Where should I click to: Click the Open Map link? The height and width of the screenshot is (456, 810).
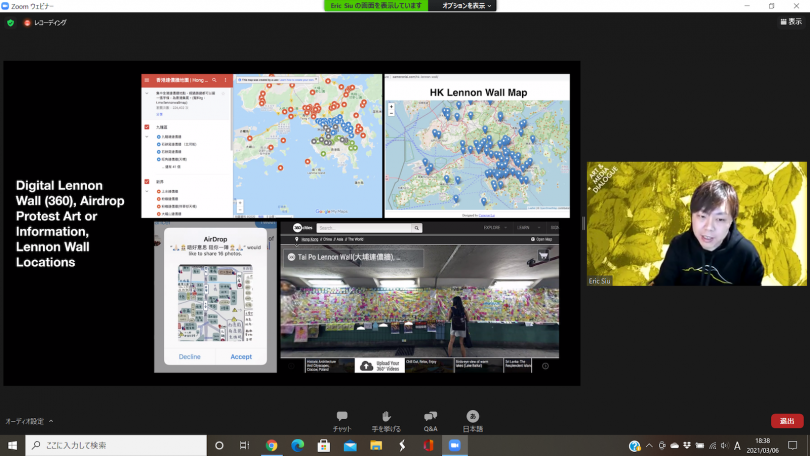[x=541, y=239]
